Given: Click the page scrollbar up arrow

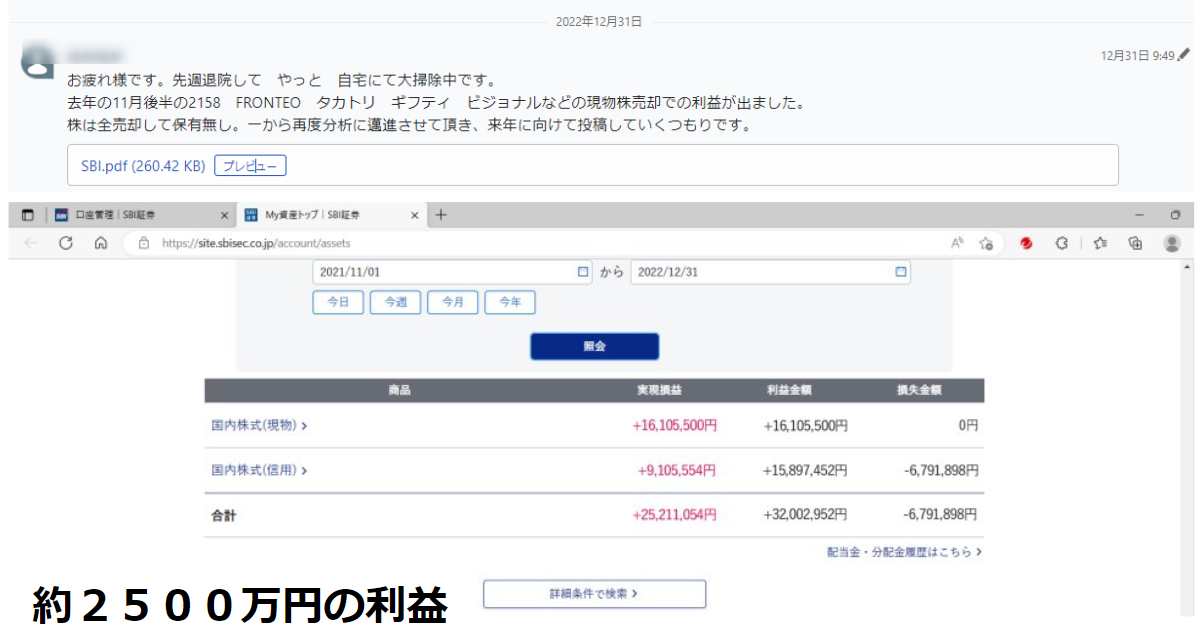Looking at the screenshot, I should (1187, 268).
